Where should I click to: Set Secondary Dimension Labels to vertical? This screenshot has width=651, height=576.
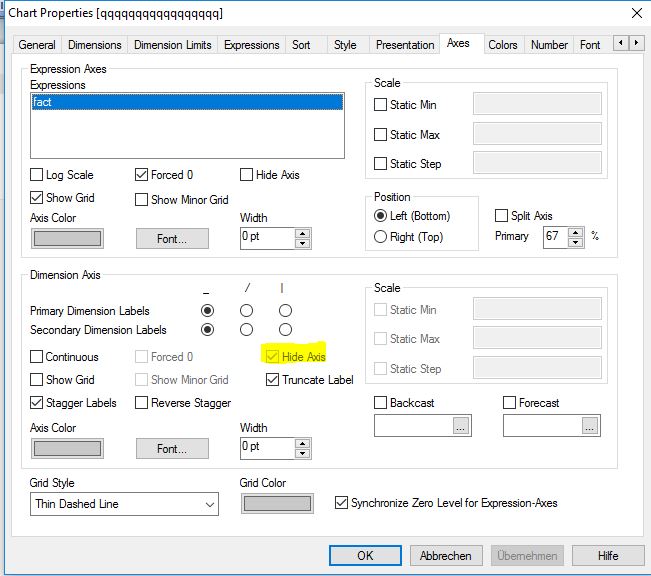pyautogui.click(x=285, y=330)
